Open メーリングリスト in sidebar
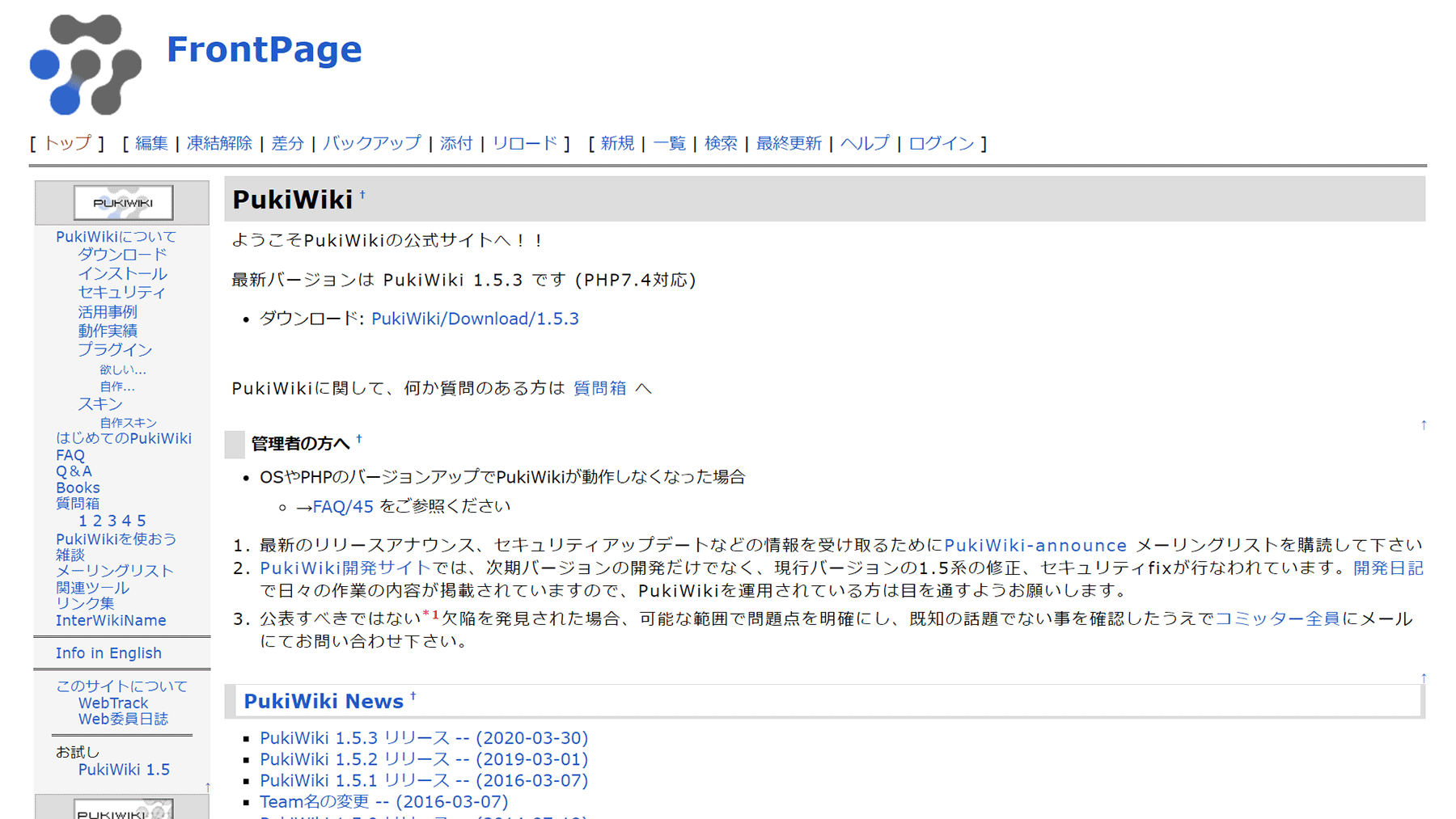Screen dimensions: 1456x819 115,571
